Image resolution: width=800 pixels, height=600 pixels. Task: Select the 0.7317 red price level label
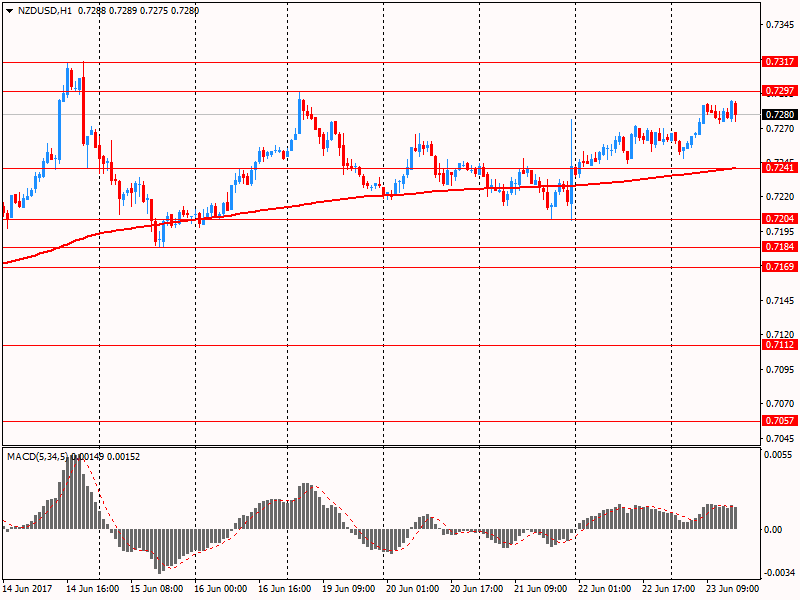pos(780,62)
